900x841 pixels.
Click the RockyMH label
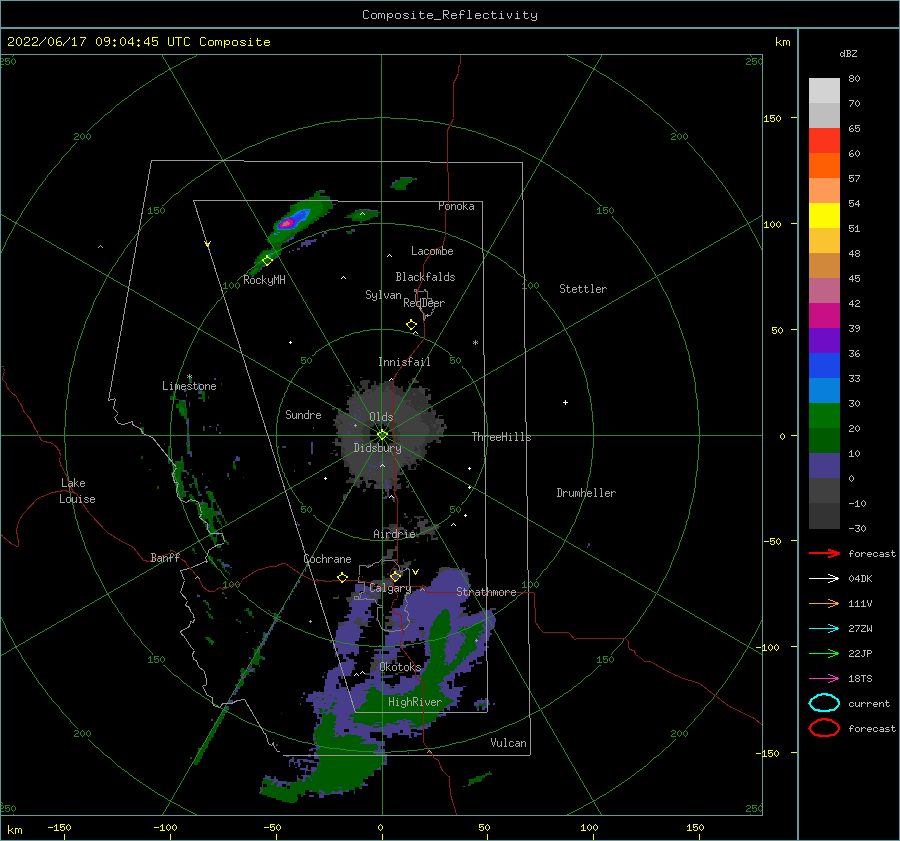[x=264, y=280]
